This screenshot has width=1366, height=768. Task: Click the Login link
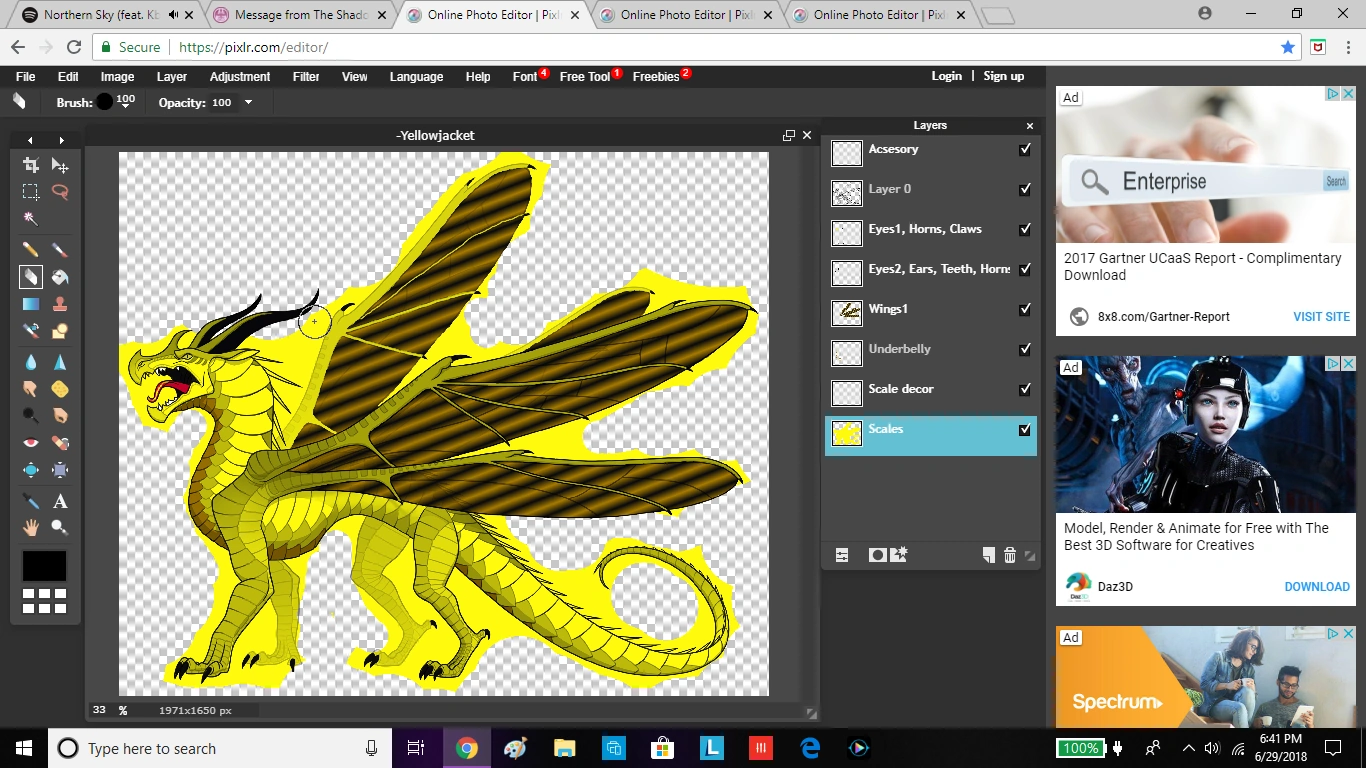[946, 76]
